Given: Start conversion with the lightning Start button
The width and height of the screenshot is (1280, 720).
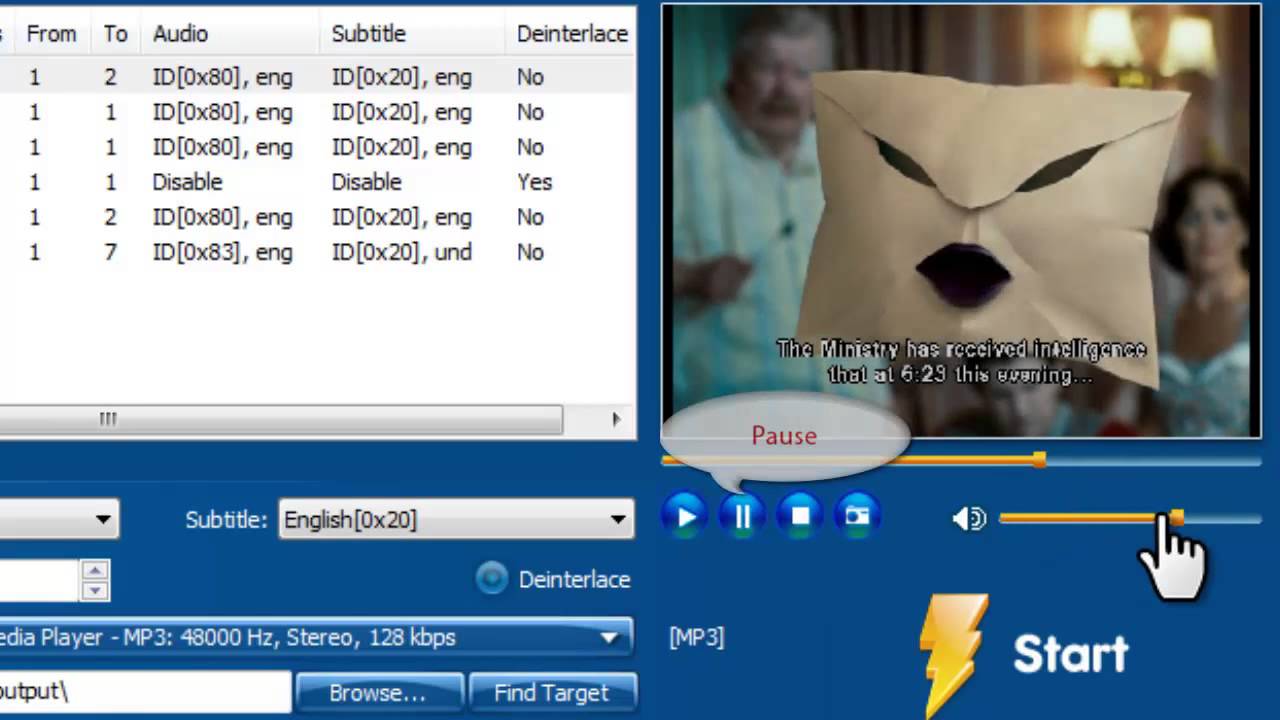Looking at the screenshot, I should pos(1025,654).
